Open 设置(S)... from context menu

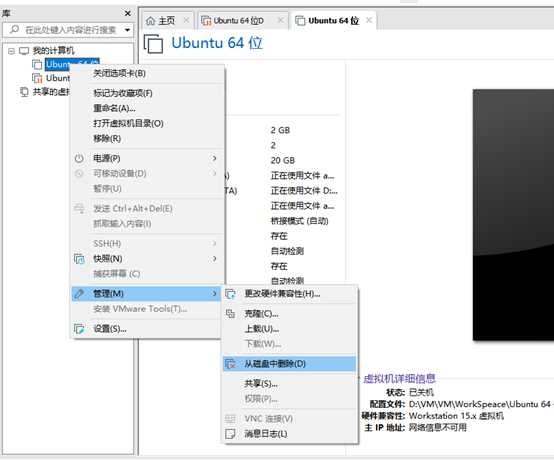click(147, 329)
